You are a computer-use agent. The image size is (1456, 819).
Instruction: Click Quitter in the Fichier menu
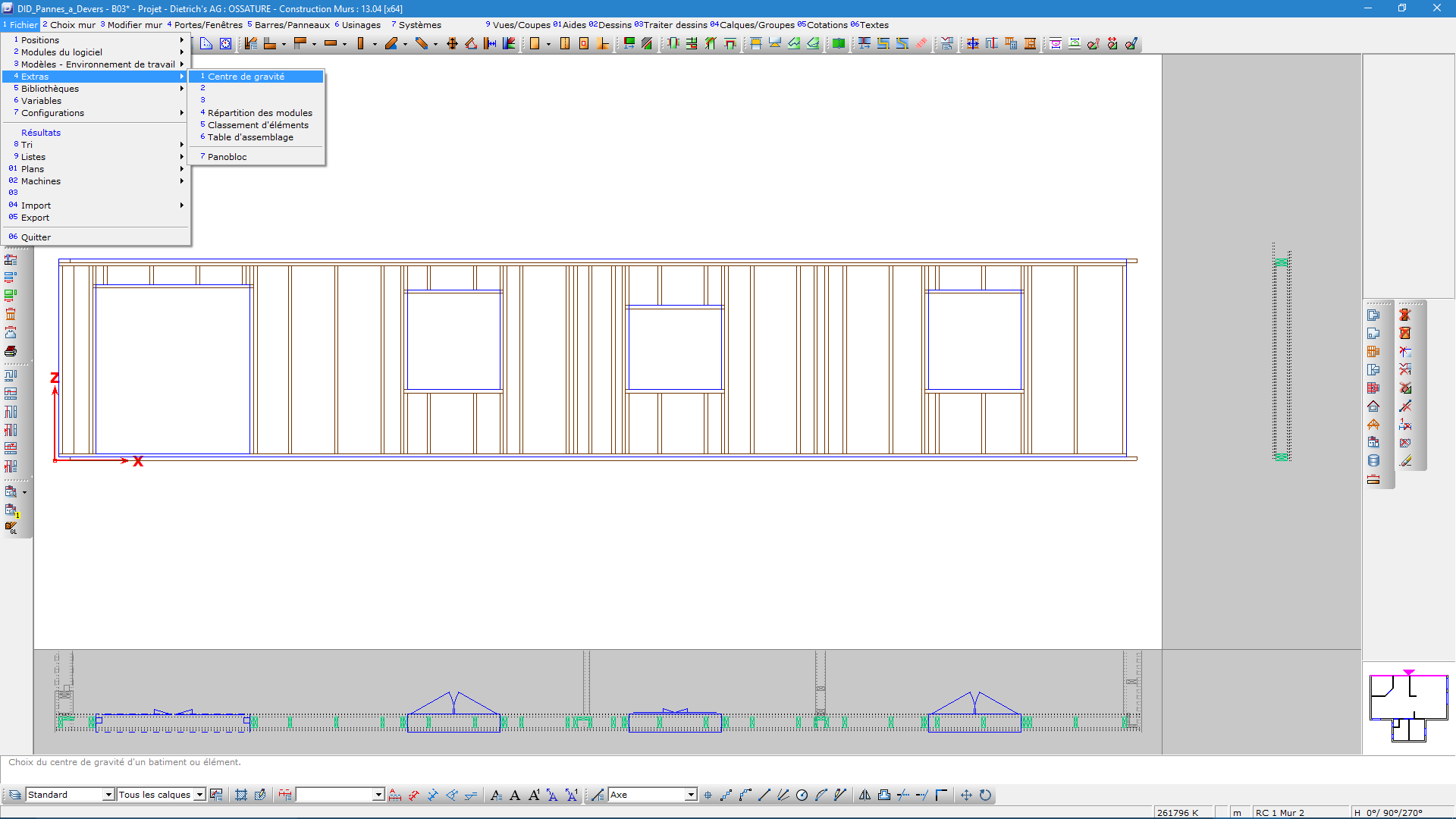pyautogui.click(x=36, y=237)
